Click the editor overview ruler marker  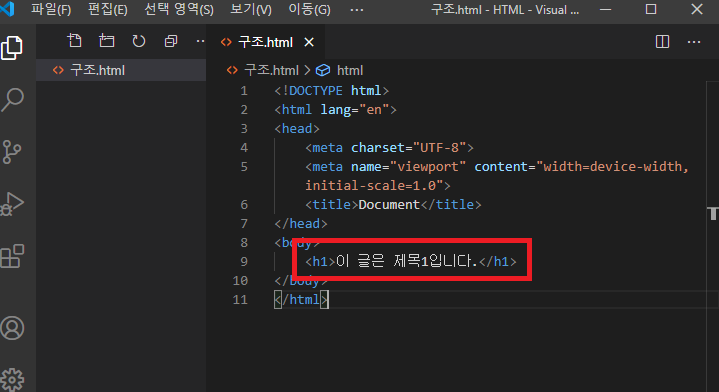tap(713, 213)
